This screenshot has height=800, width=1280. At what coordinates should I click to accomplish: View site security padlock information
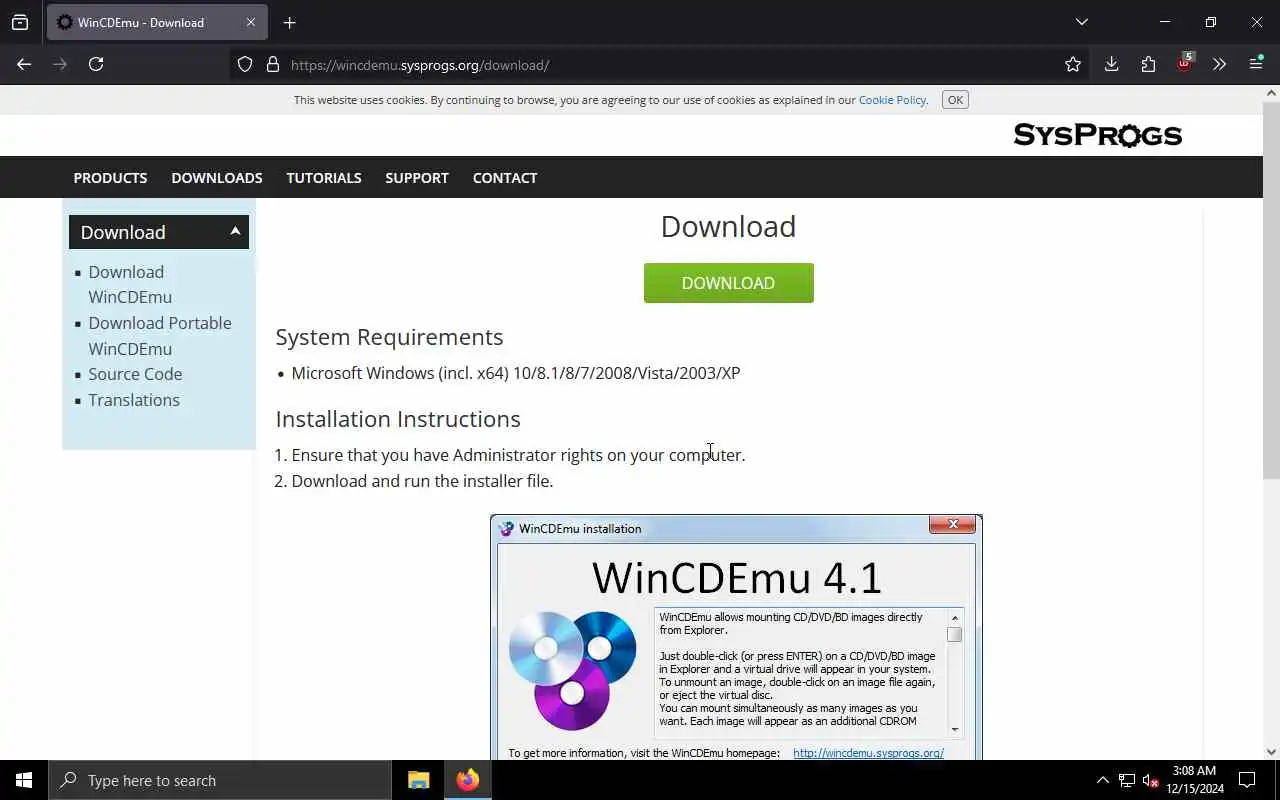(272, 64)
